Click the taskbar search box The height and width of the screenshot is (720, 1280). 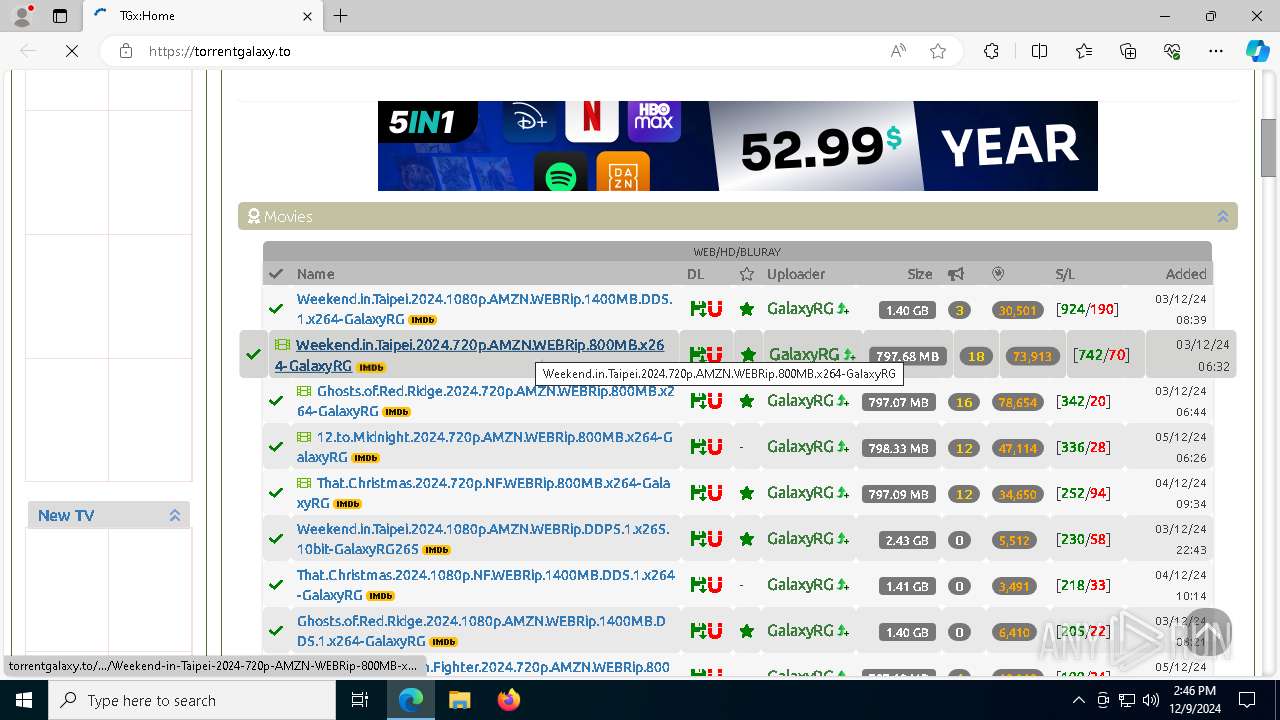pyautogui.click(x=192, y=700)
